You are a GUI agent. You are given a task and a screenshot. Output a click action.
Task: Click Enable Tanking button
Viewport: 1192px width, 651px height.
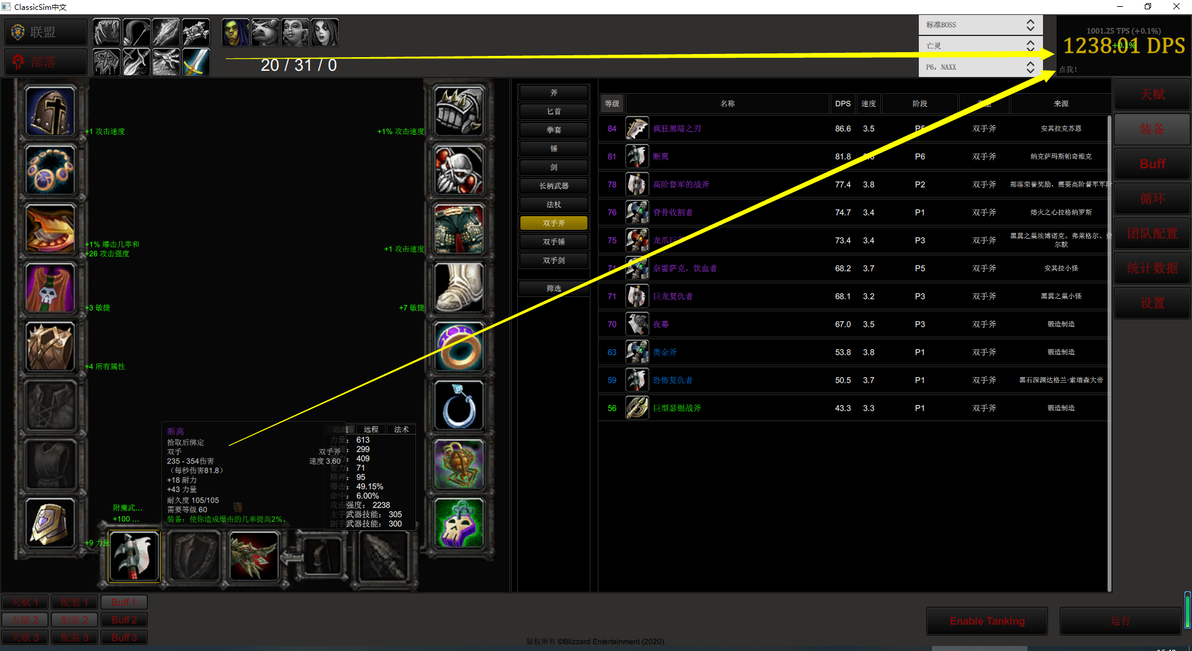pyautogui.click(x=987, y=621)
